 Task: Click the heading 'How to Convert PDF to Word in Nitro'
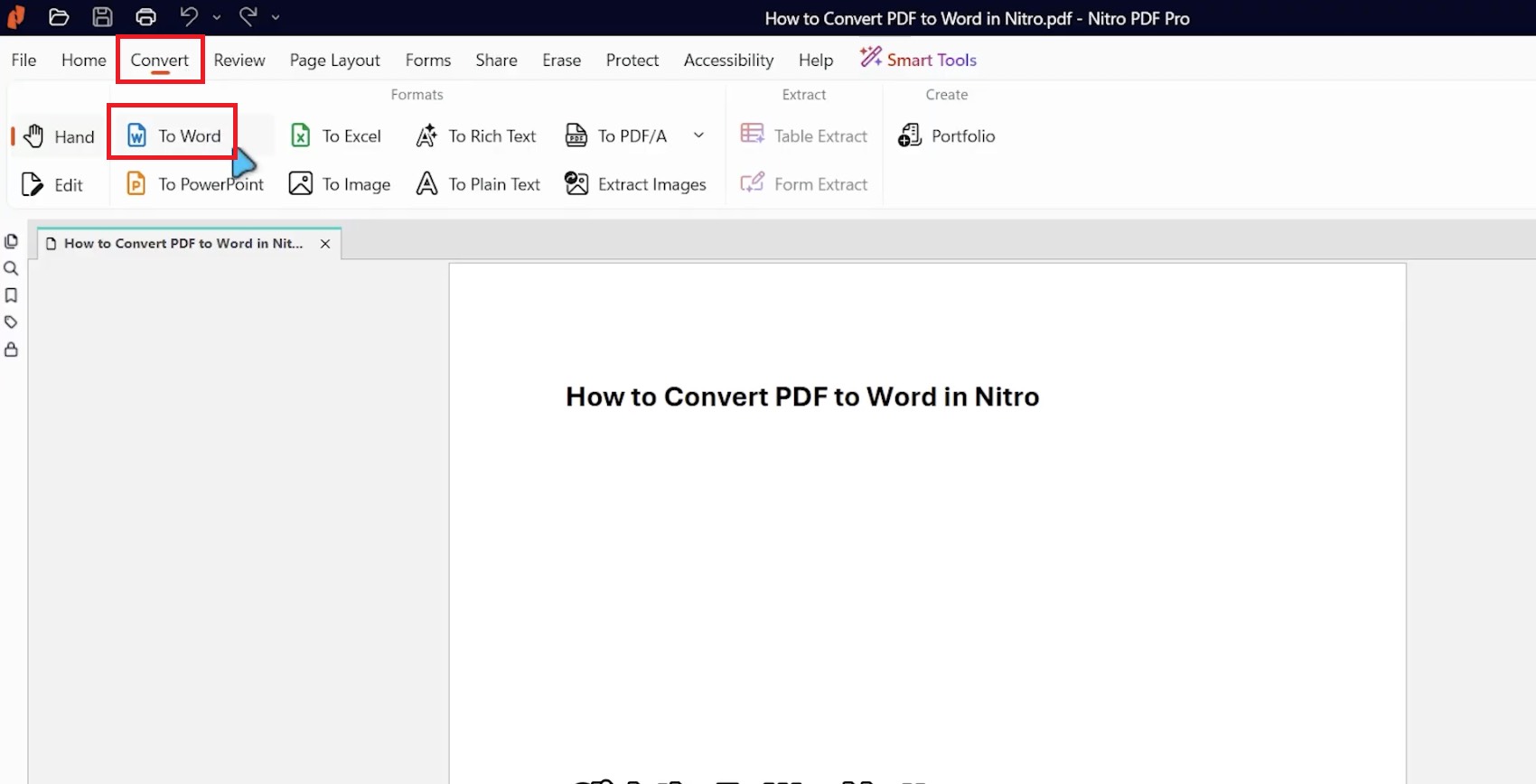[x=802, y=397]
